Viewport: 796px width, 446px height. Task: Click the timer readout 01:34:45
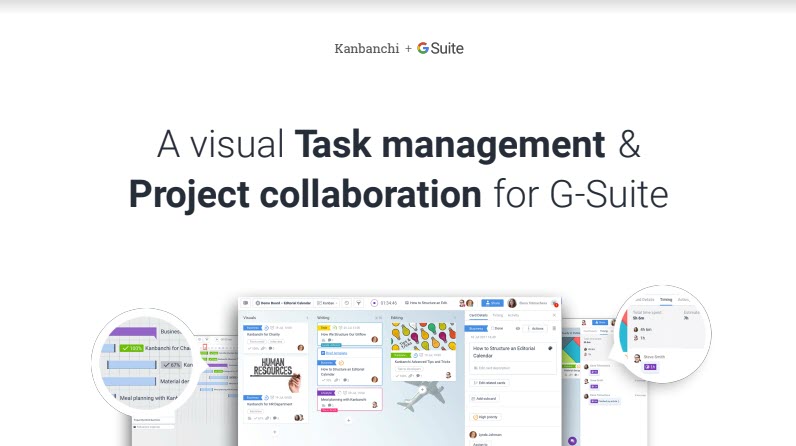point(388,303)
